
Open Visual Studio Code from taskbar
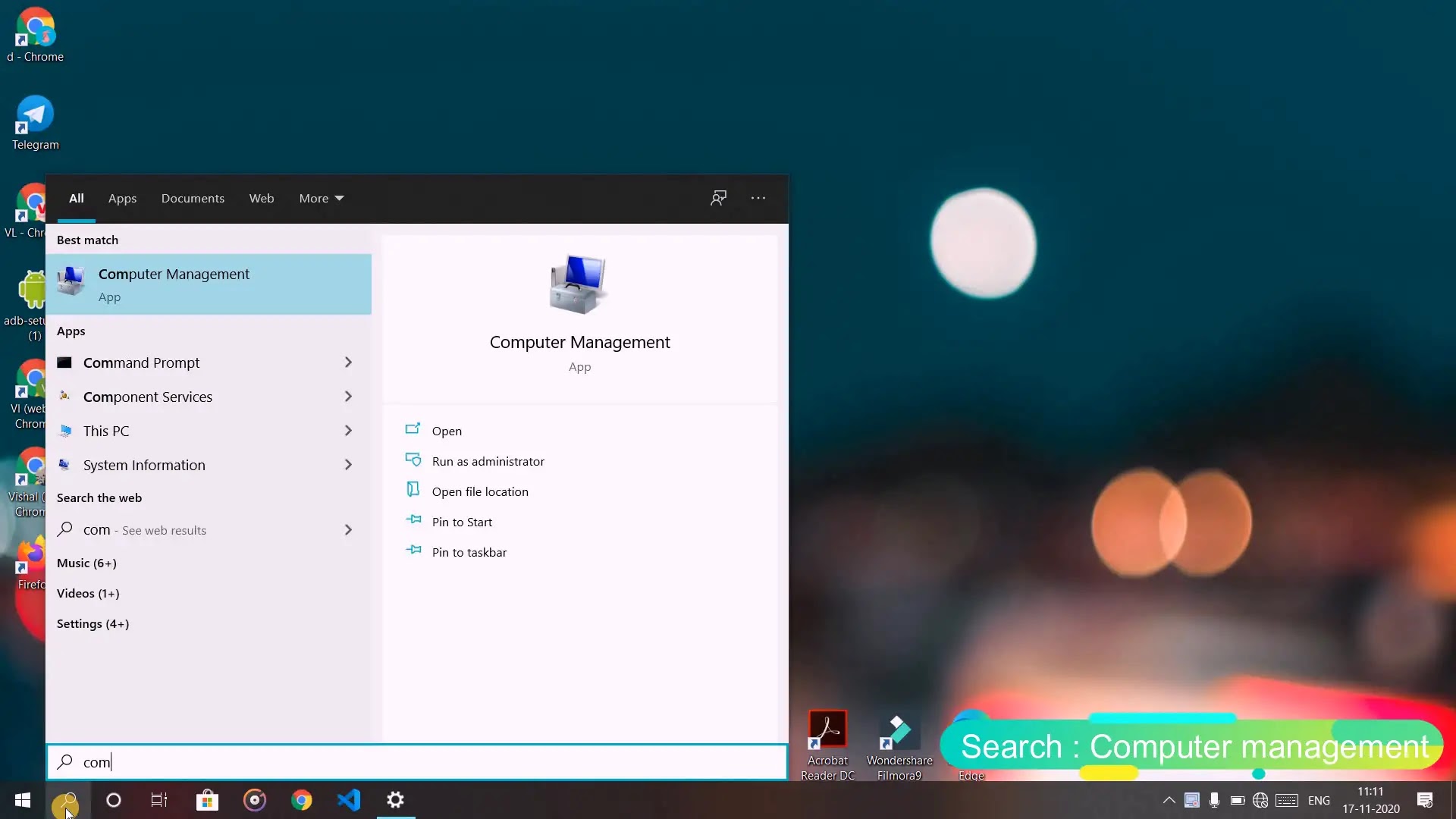pyautogui.click(x=349, y=800)
